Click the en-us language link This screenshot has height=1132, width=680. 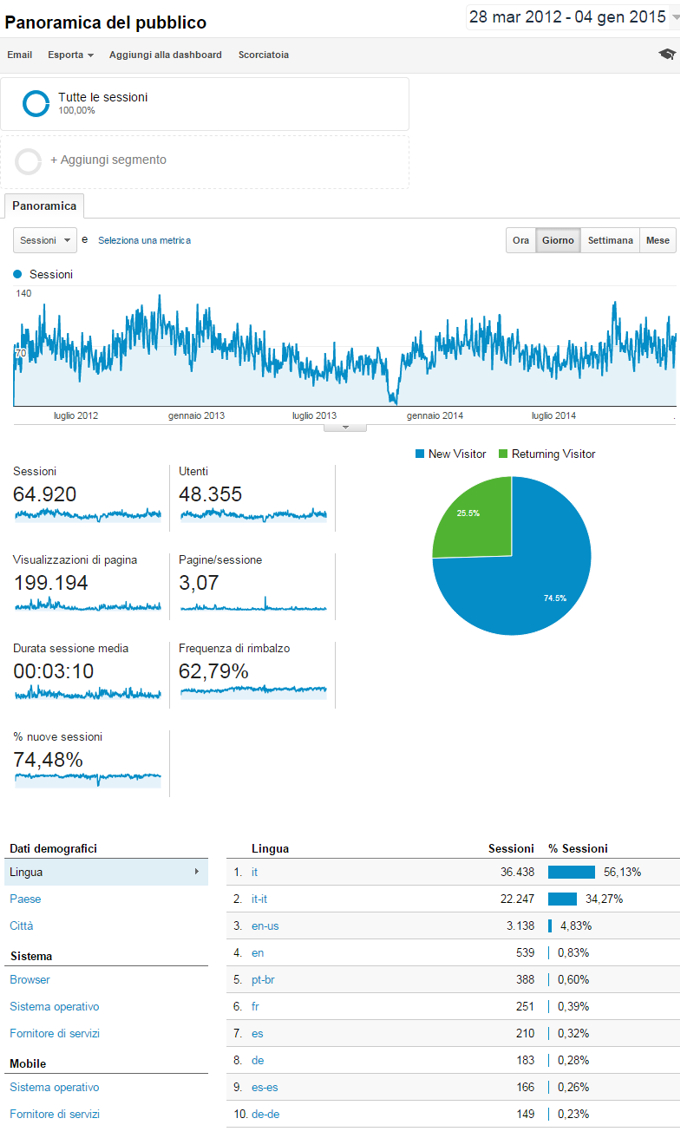(265, 926)
